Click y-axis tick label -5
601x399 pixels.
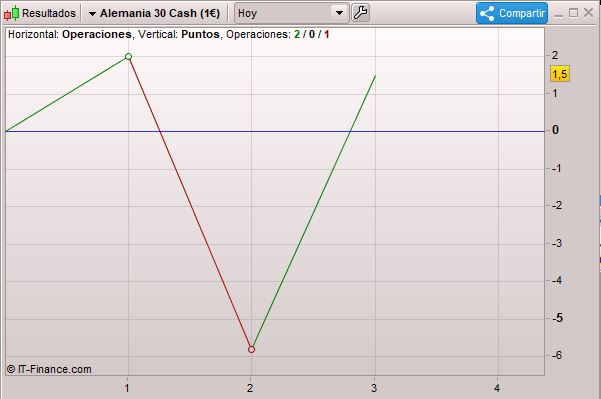coord(557,318)
